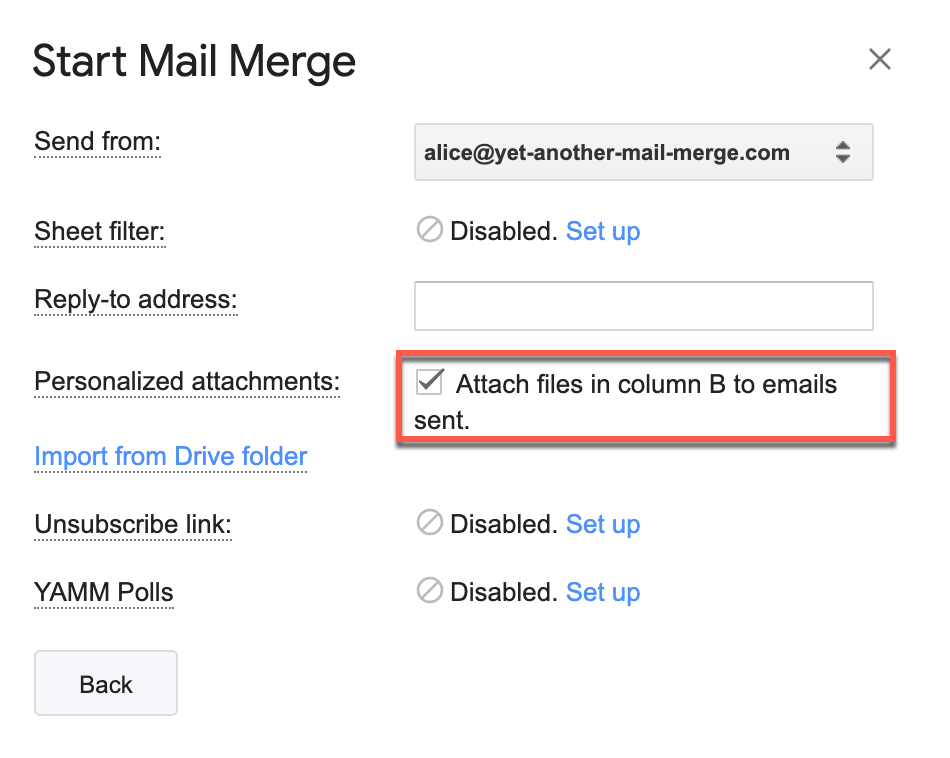Open the Send from account dropdown

click(643, 152)
